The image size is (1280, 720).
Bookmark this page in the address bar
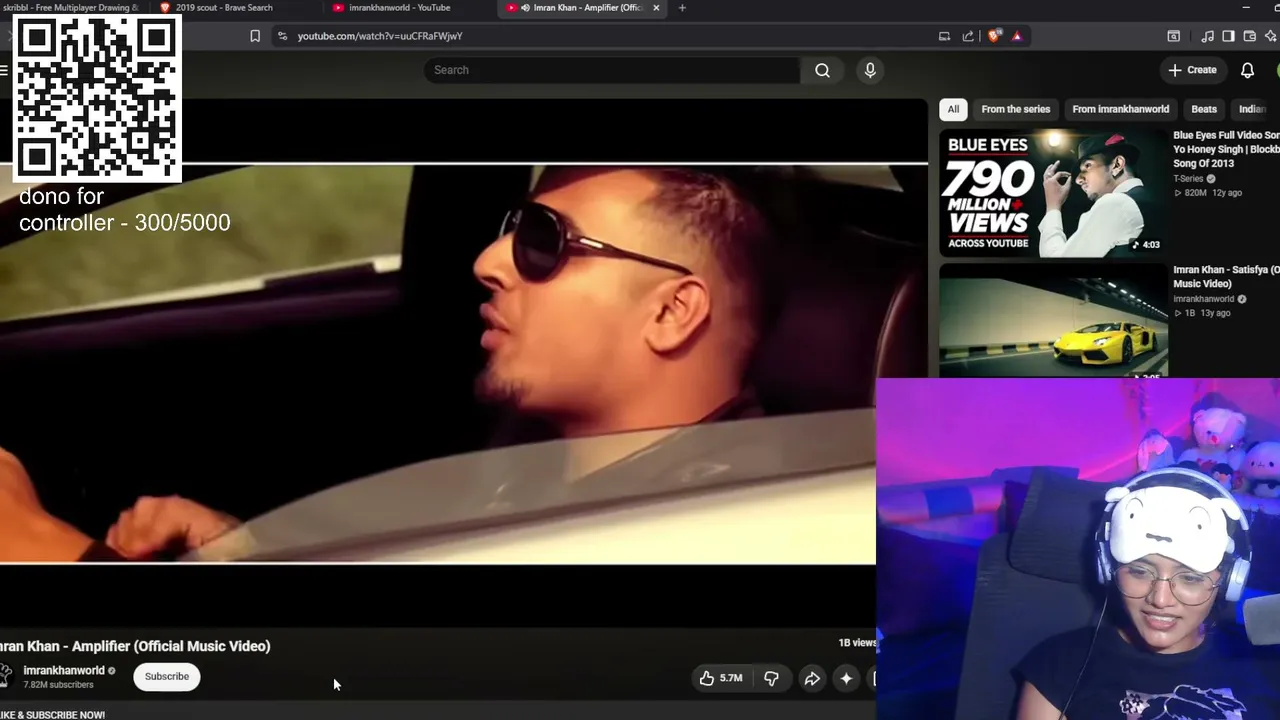click(x=255, y=36)
